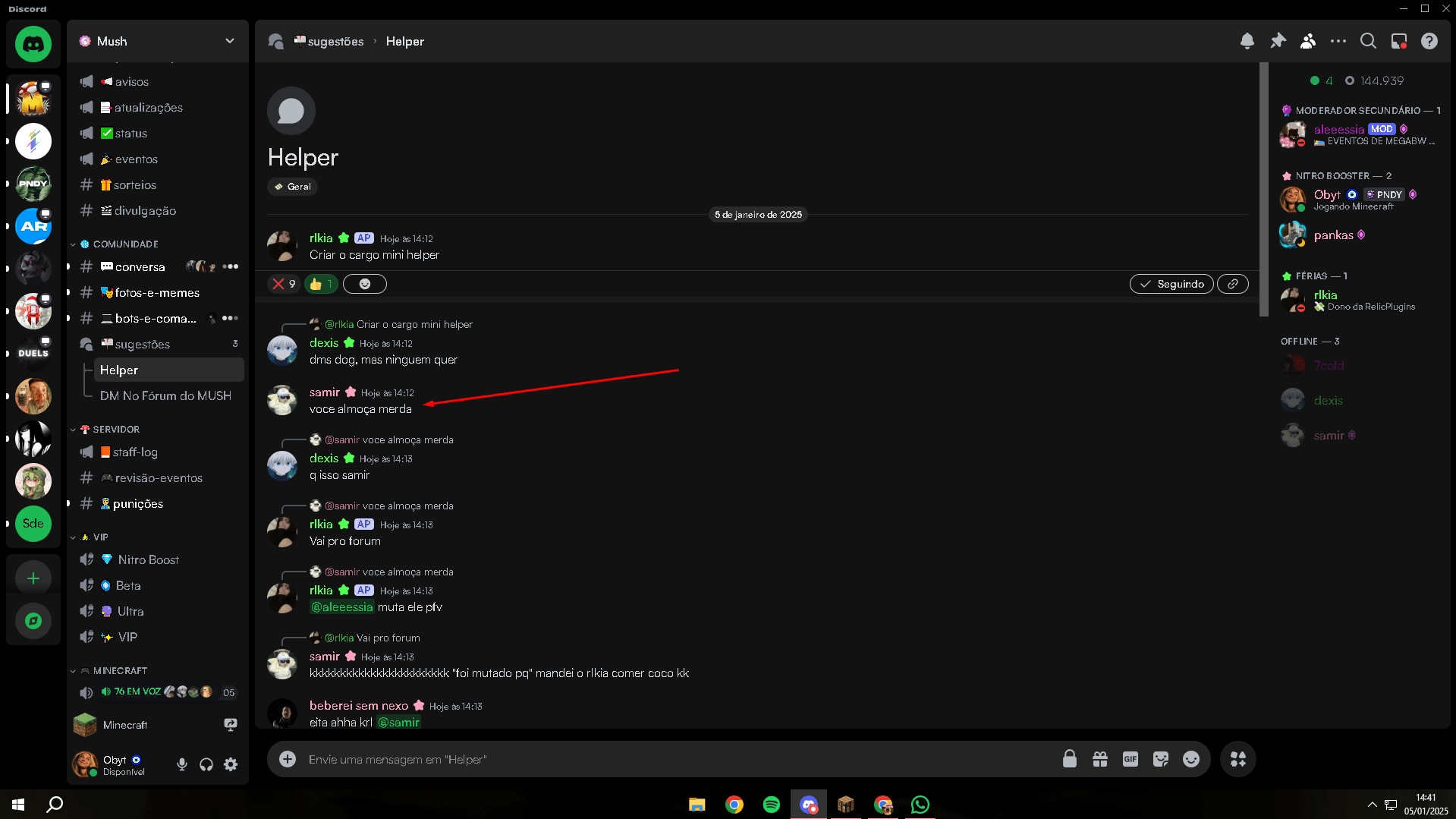1456x819 pixels.
Task: Open notification settings bell icon
Action: click(x=1247, y=41)
